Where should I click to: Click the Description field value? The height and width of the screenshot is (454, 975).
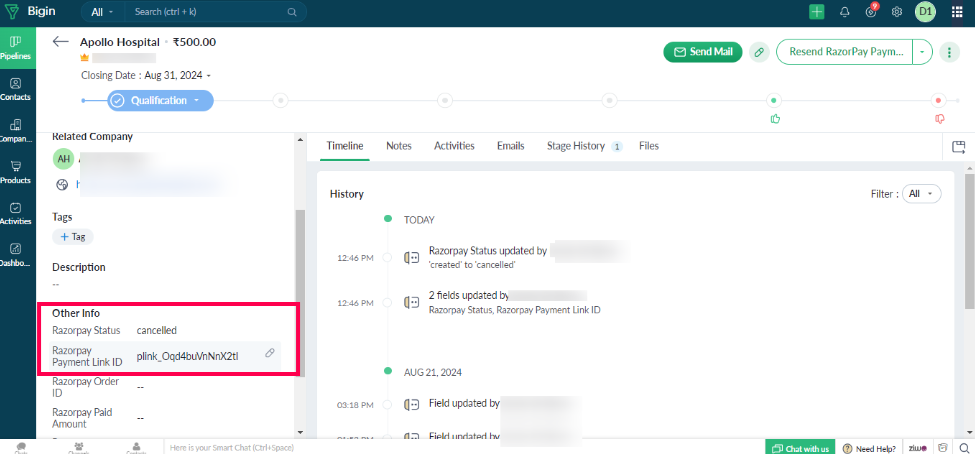pos(56,284)
